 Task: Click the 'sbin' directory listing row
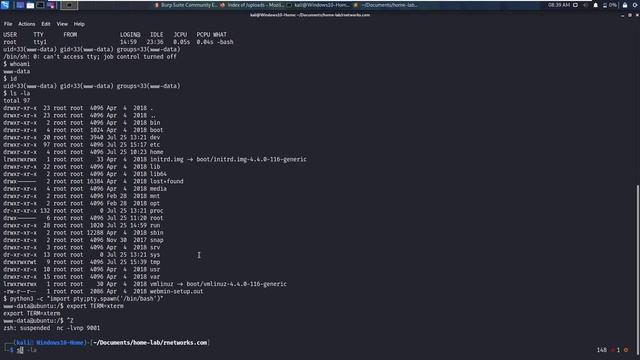[x=83, y=233]
